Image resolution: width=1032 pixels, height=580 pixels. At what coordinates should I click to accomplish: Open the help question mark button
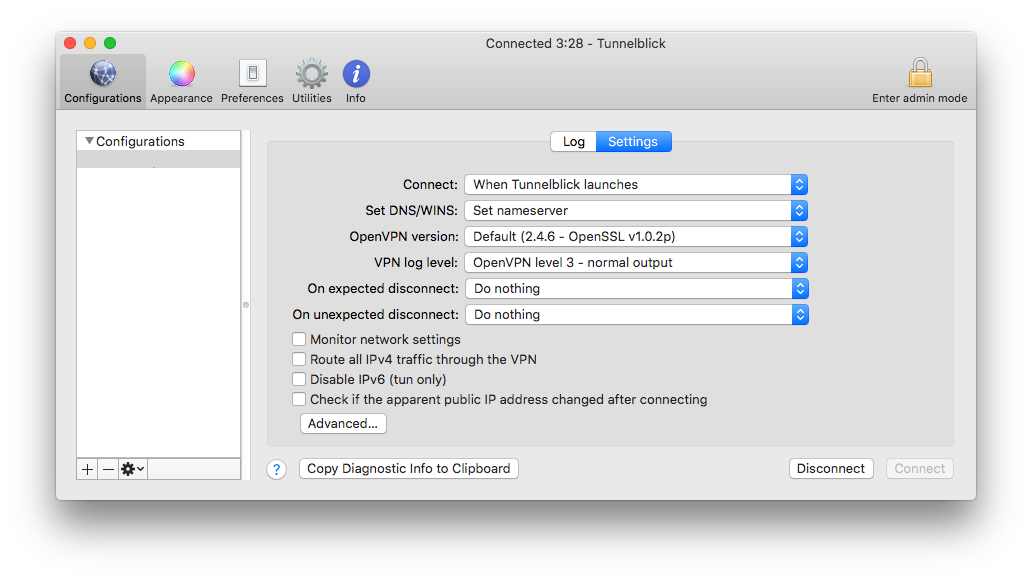(276, 469)
